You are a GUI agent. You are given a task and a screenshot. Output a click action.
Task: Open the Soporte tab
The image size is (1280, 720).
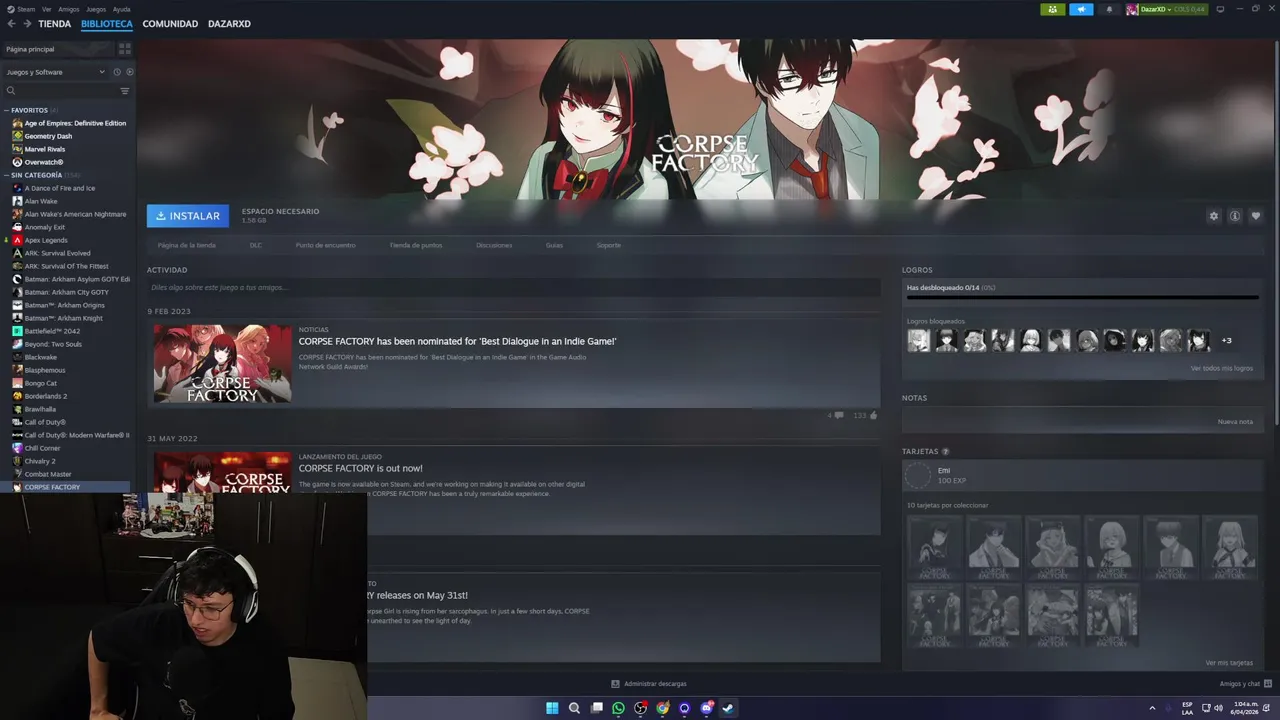tap(609, 245)
